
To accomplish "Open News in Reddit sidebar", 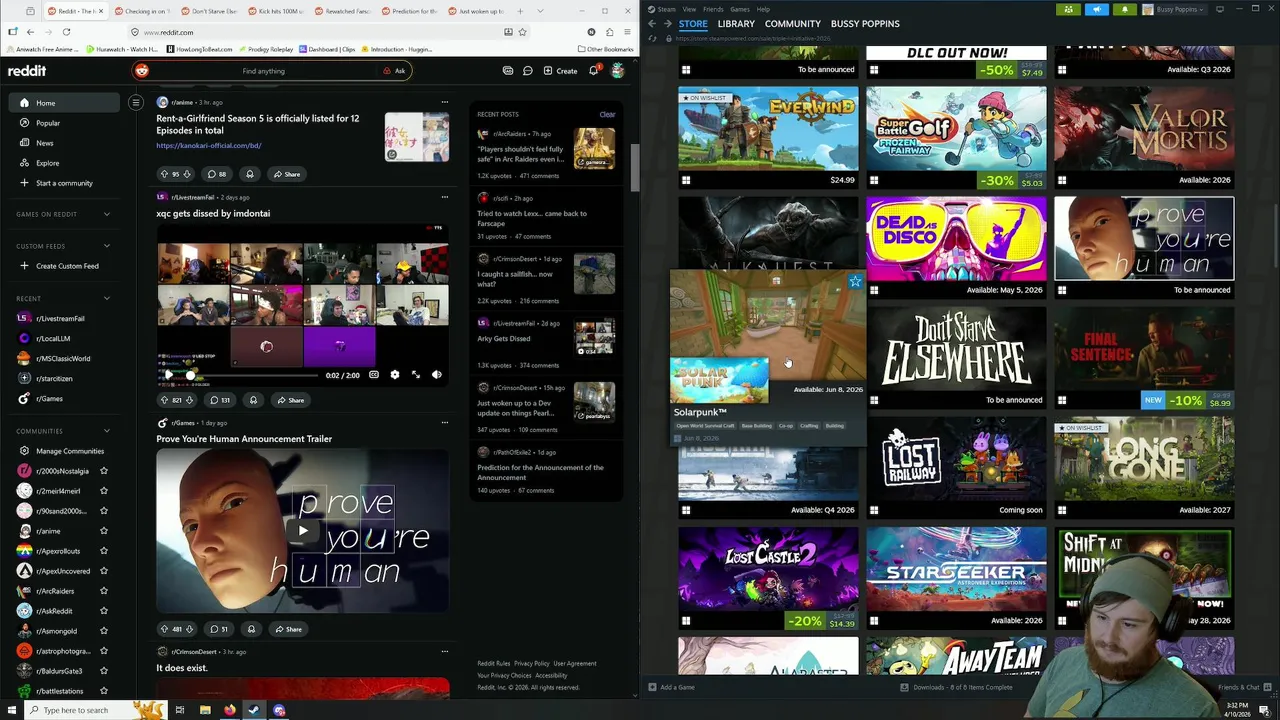I will tap(44, 143).
